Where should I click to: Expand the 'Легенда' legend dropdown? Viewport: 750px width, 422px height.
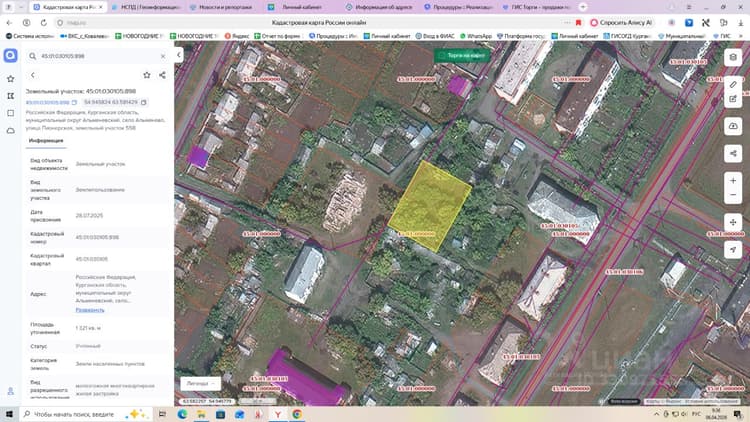(x=200, y=383)
